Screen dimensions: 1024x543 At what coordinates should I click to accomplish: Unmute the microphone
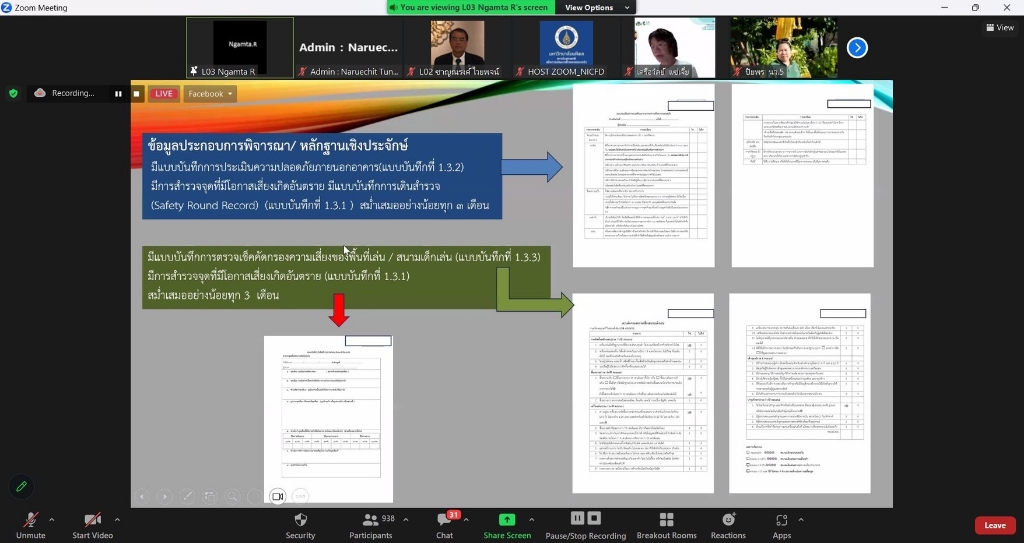coord(31,525)
